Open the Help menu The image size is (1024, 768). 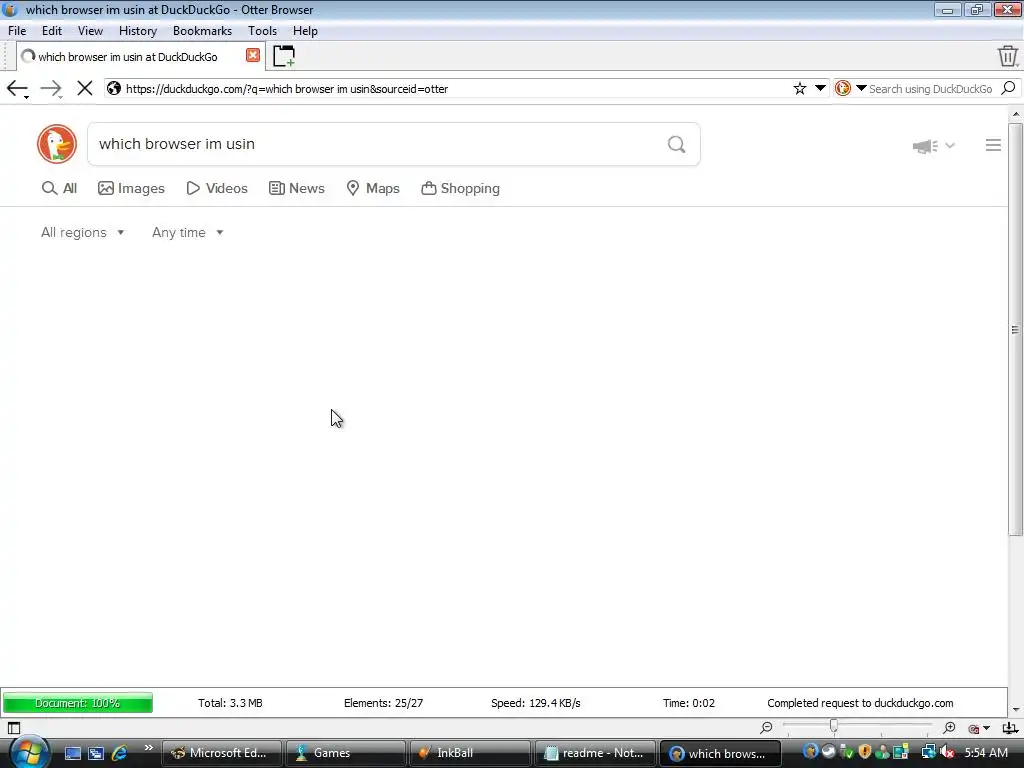305,31
